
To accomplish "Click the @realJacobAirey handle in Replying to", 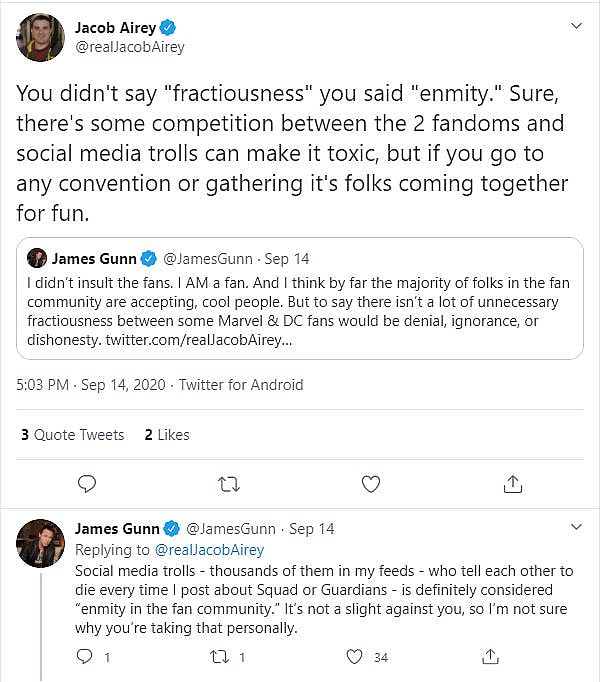I will click(209, 550).
